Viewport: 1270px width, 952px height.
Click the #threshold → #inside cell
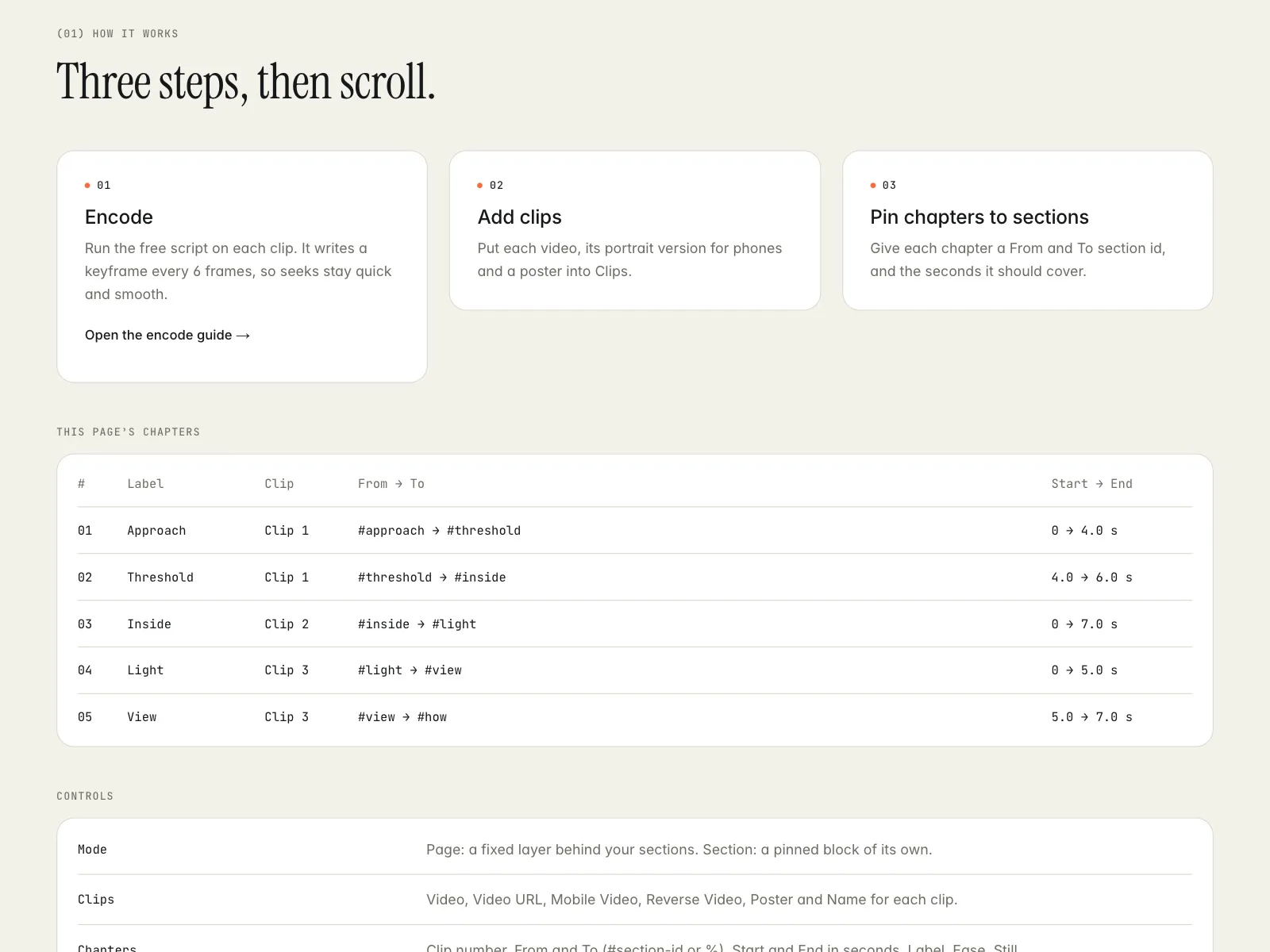pyautogui.click(x=432, y=578)
